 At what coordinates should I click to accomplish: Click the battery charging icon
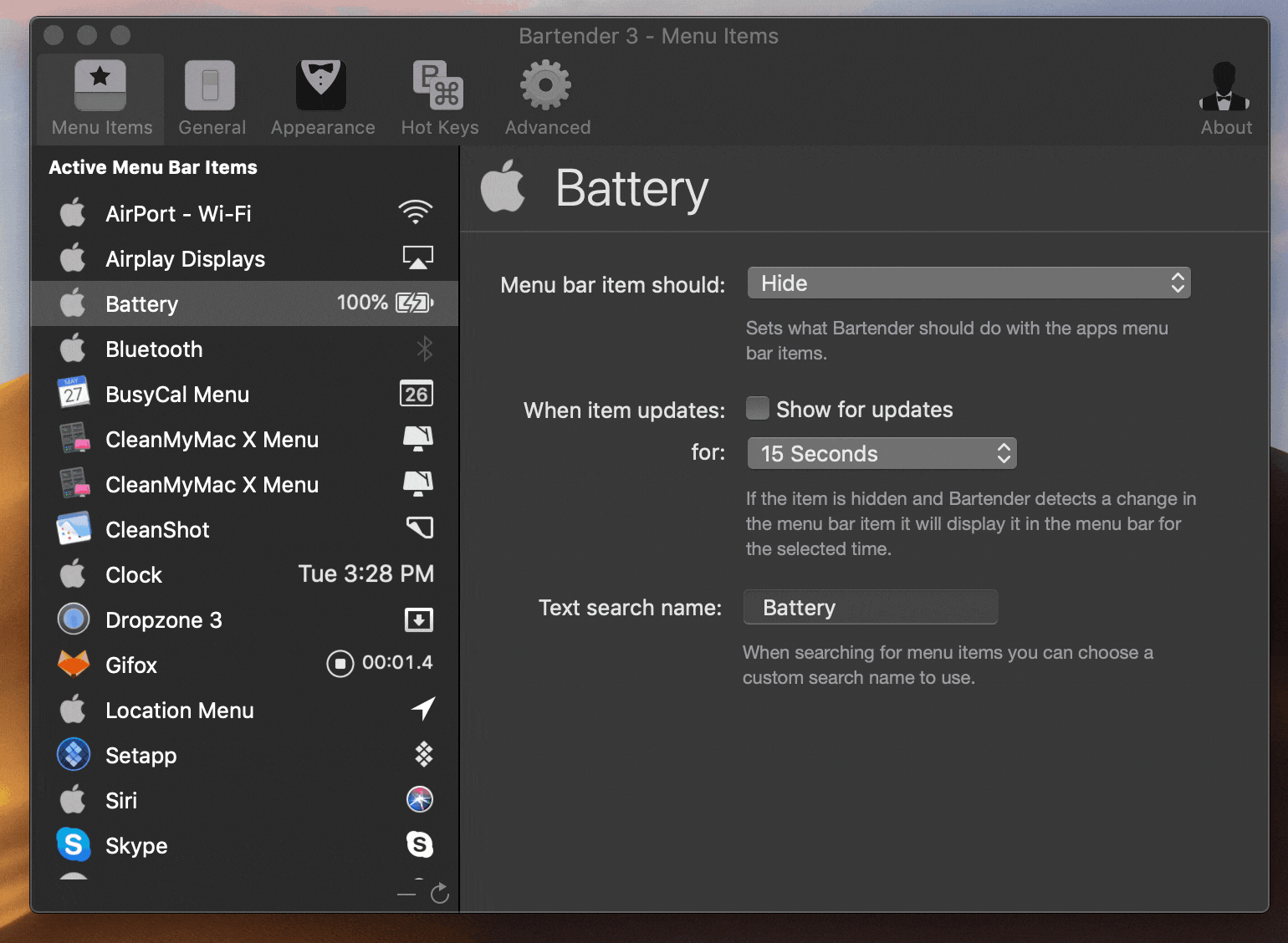coord(415,303)
